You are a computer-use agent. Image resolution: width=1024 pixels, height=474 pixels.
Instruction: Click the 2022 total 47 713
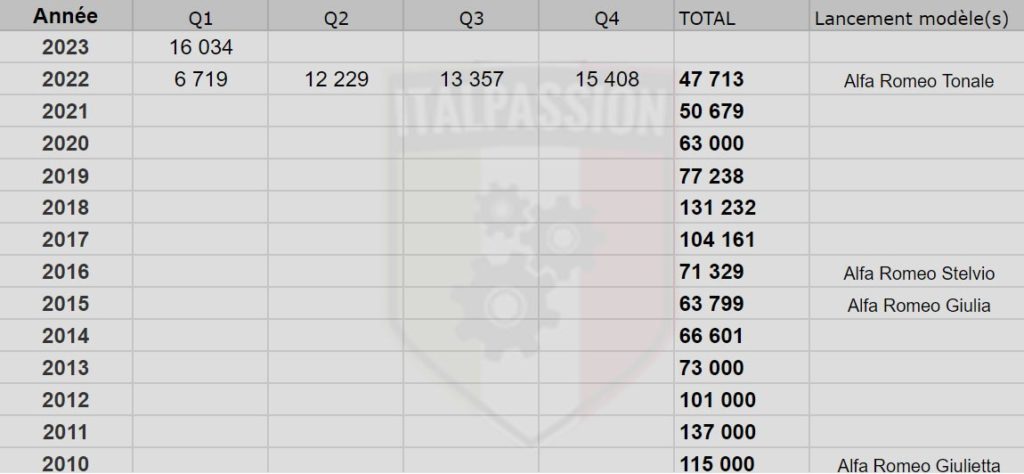(x=742, y=80)
